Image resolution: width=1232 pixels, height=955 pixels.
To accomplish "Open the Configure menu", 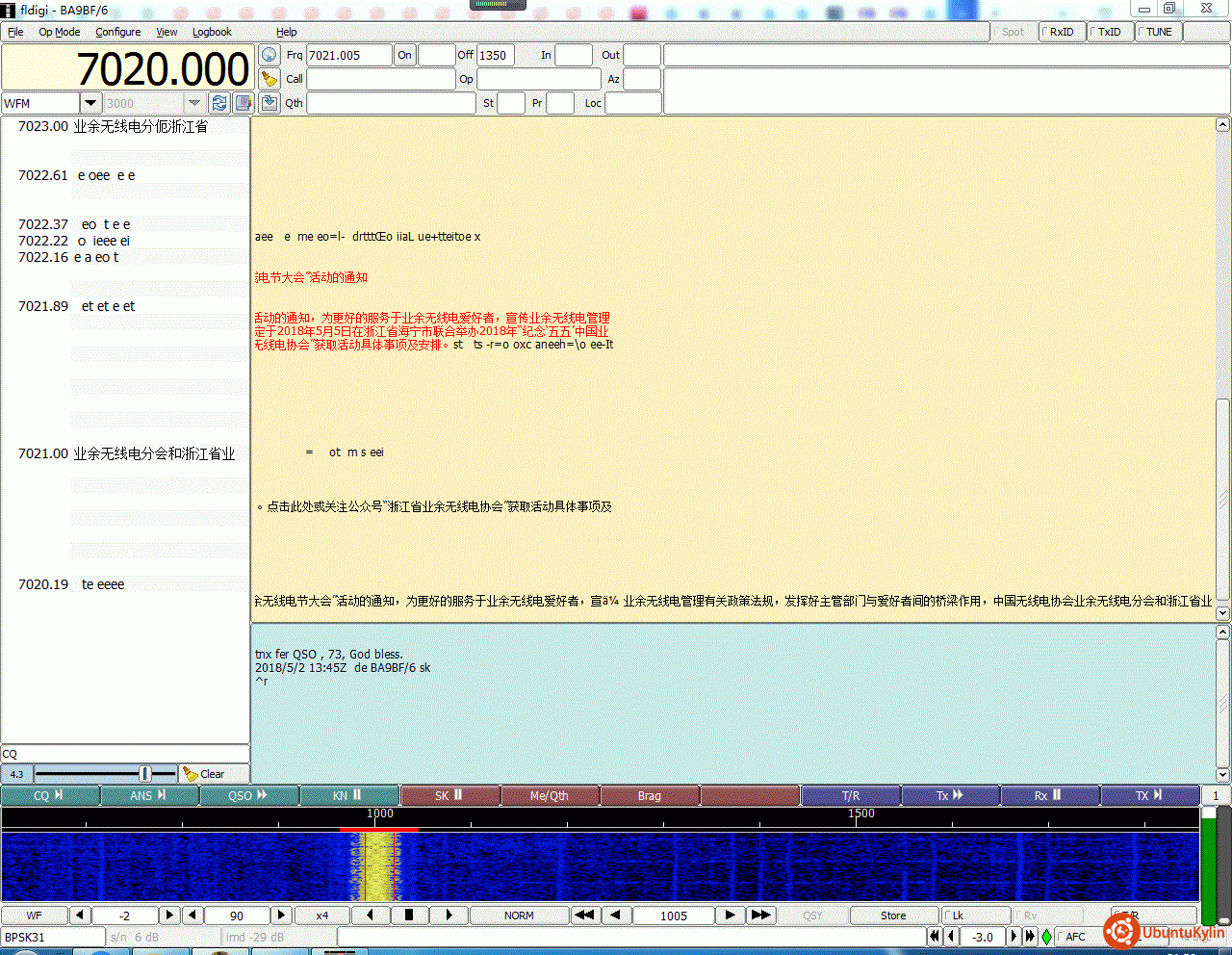I will [117, 32].
